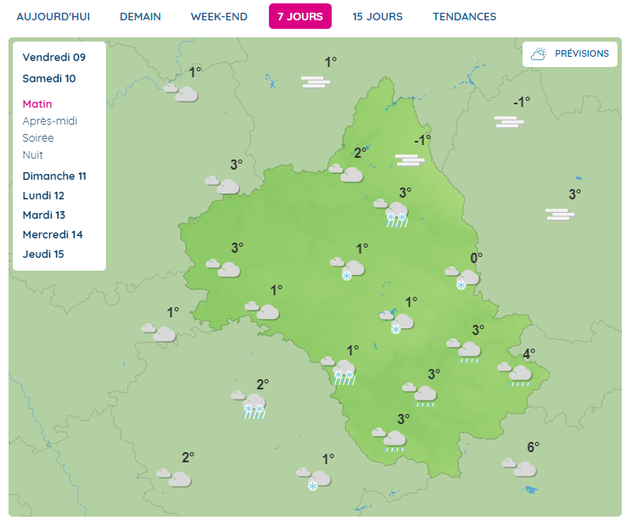This screenshot has height=520, width=626.
Task: Click the snow cloud icon under the 1° at the centre of the bright green region
Action: click(x=348, y=268)
